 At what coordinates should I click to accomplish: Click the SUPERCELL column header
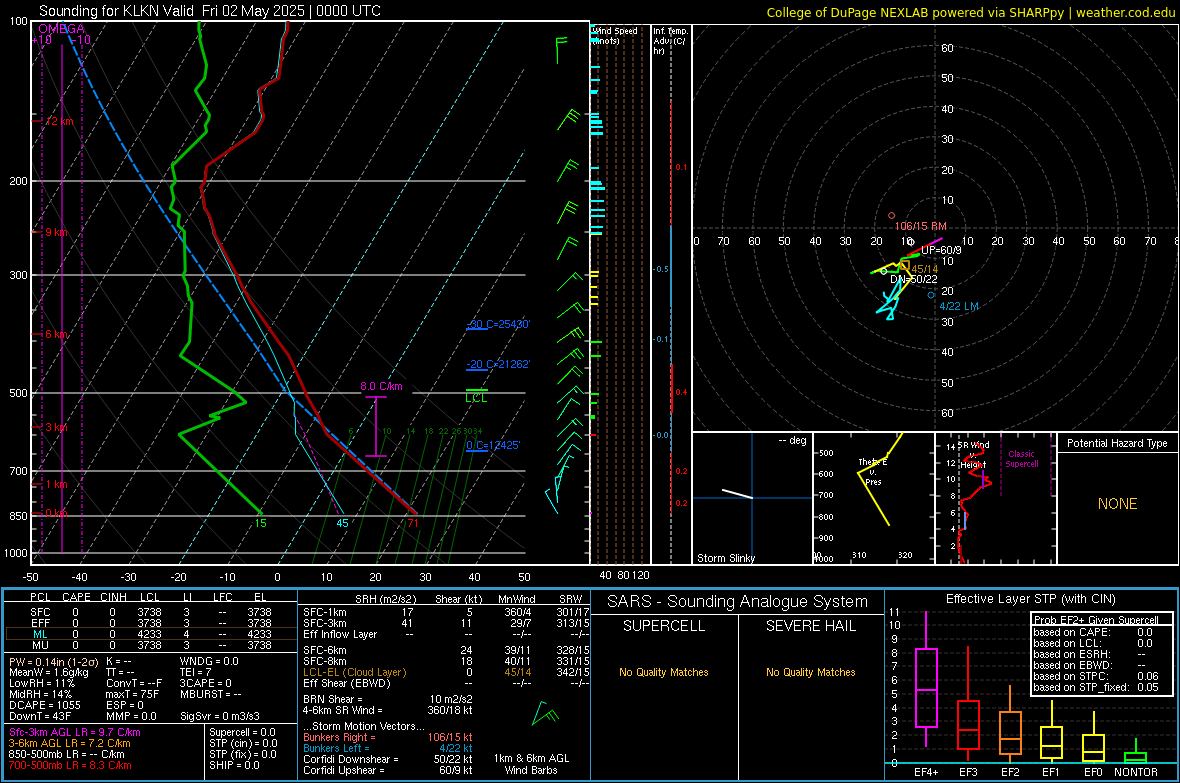pos(664,626)
